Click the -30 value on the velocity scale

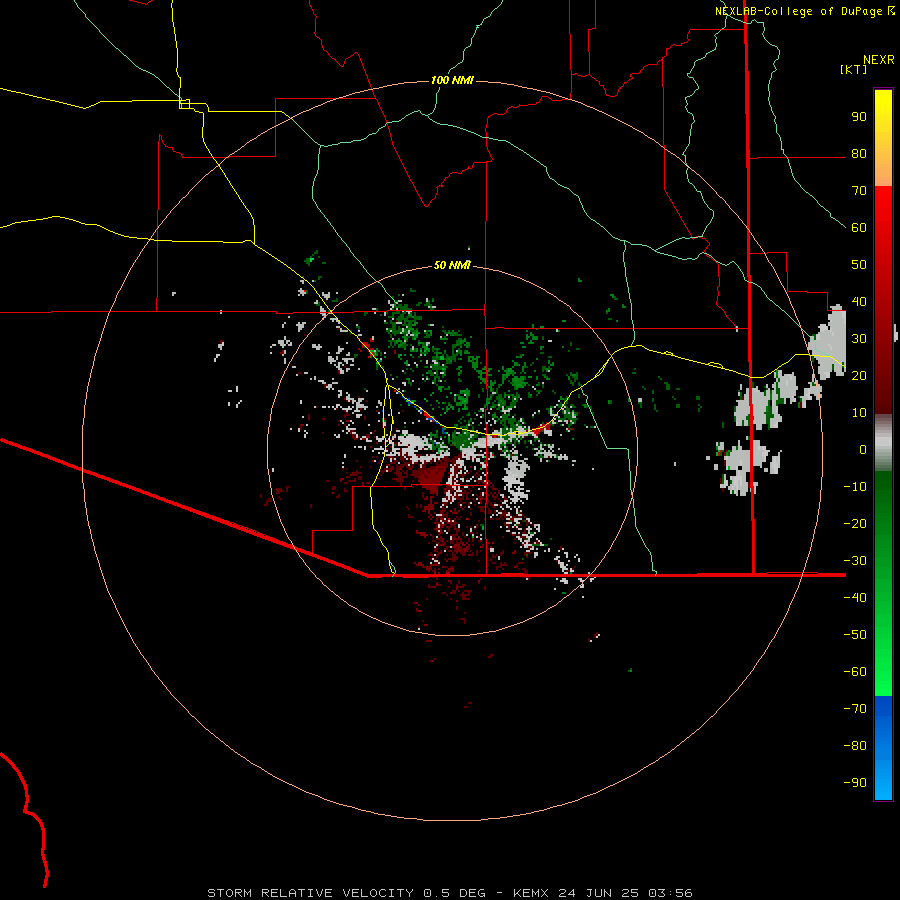point(855,561)
